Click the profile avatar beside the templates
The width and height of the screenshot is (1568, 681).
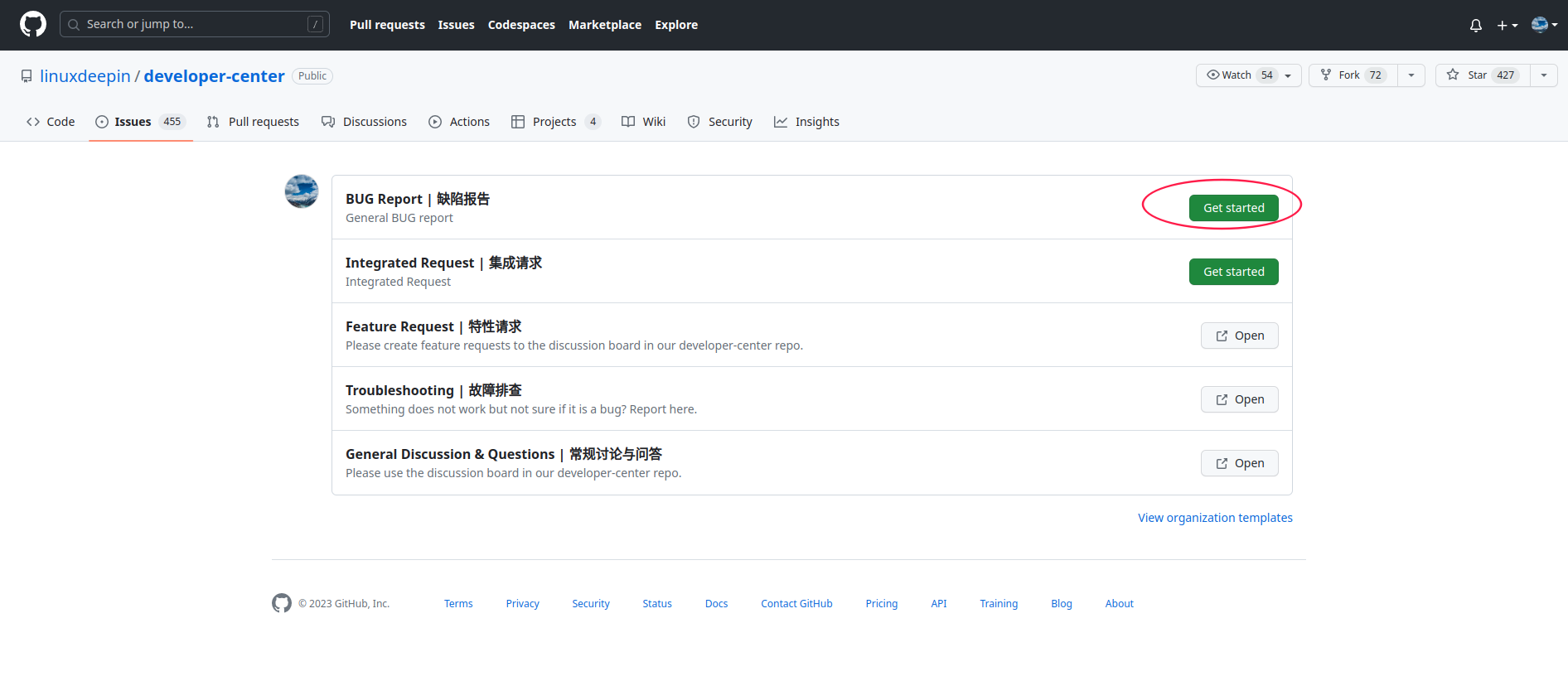pyautogui.click(x=302, y=191)
